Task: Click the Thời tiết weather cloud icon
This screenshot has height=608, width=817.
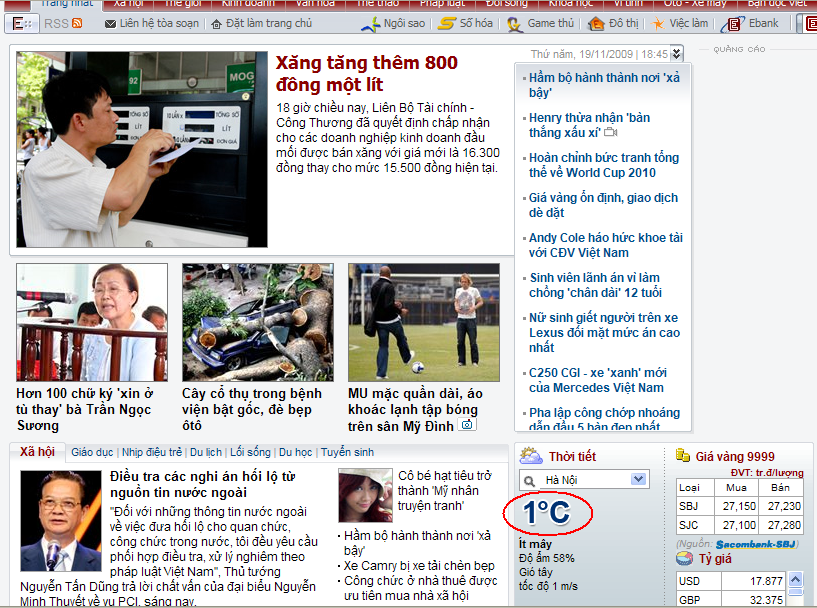Action: click(x=531, y=456)
